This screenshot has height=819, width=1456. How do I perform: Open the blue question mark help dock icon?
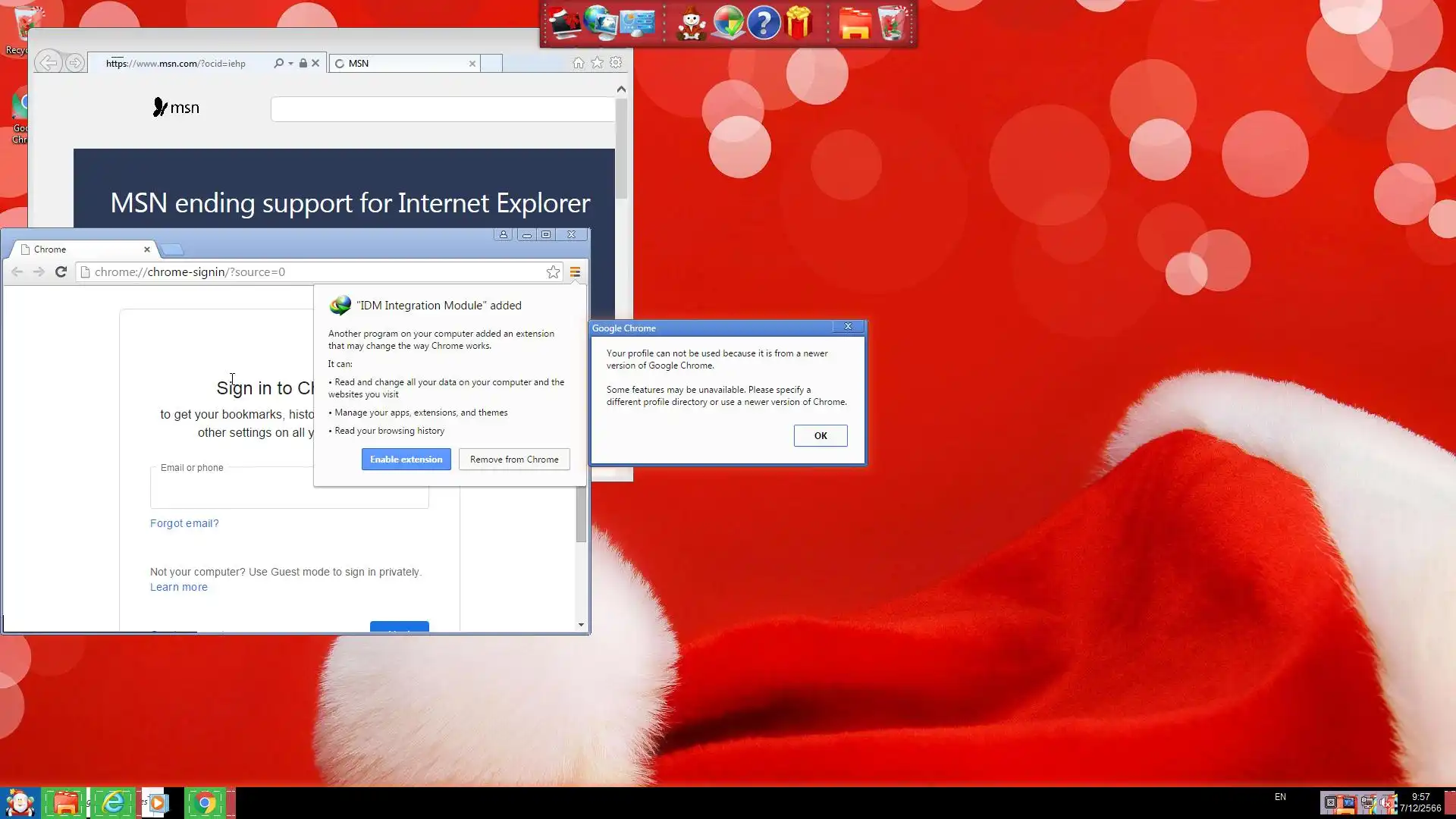tap(764, 23)
